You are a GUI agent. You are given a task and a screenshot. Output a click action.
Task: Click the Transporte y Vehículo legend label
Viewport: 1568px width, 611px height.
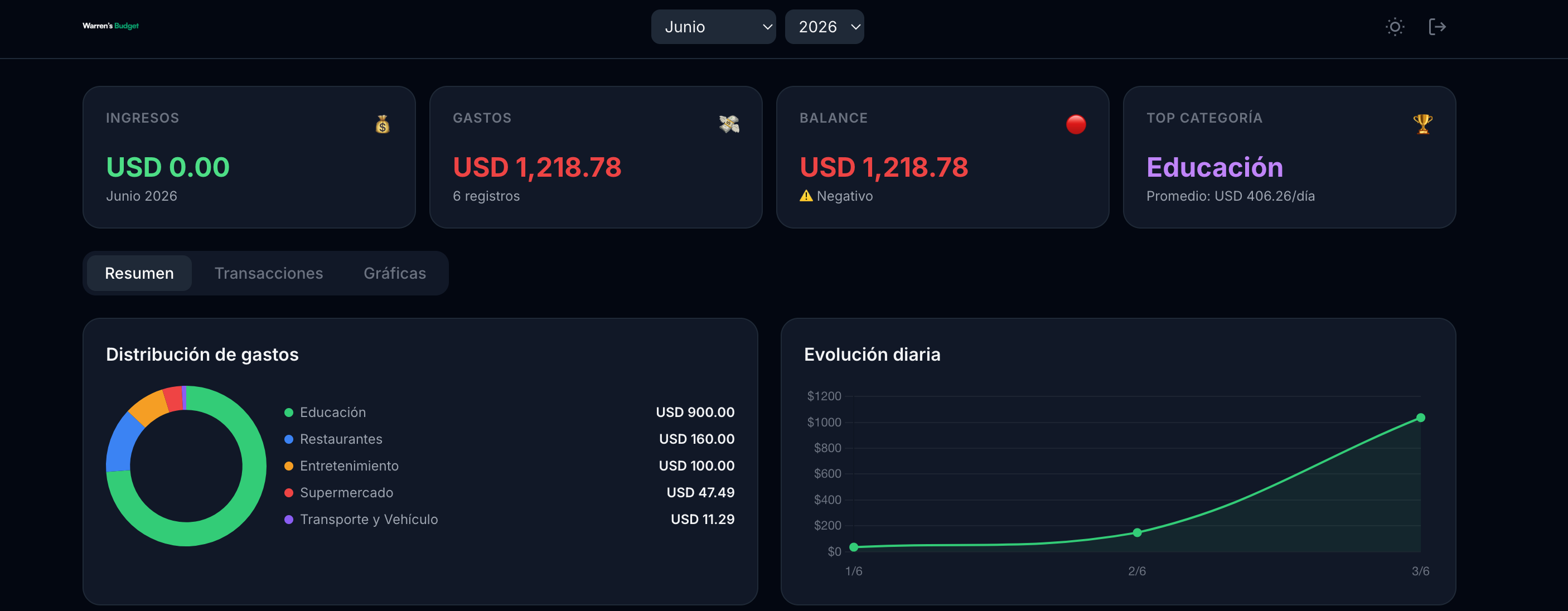point(369,520)
